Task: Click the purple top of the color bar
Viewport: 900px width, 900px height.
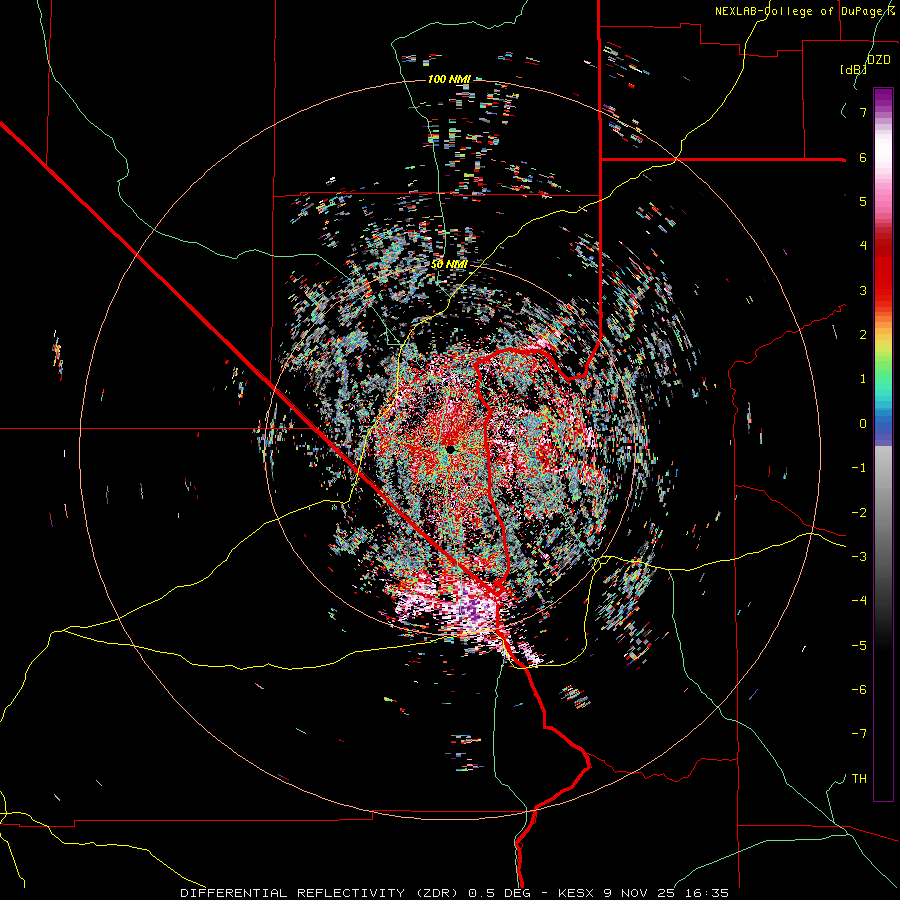Action: [883, 98]
